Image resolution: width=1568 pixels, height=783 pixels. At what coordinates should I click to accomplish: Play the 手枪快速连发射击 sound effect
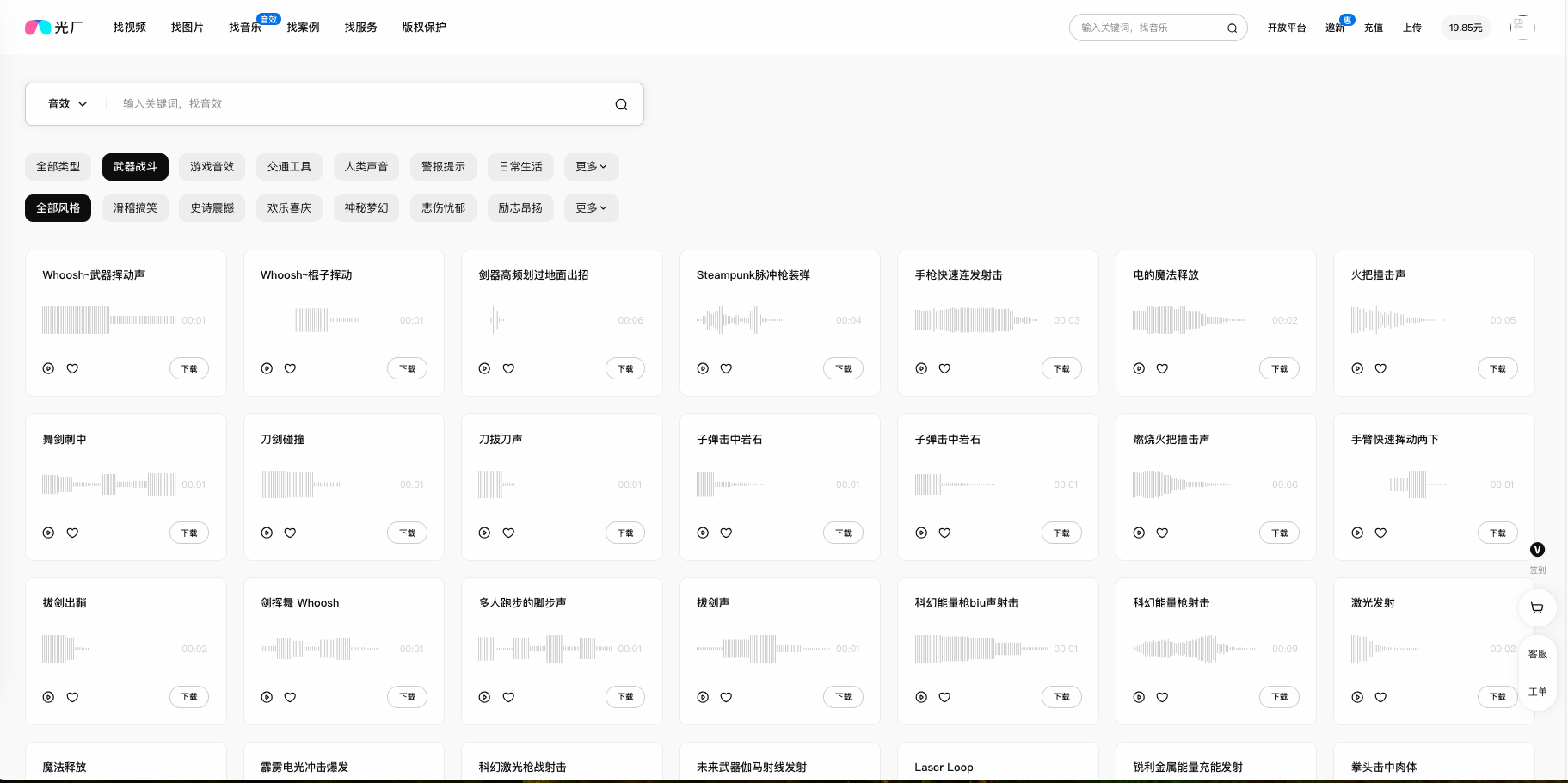[x=921, y=368]
